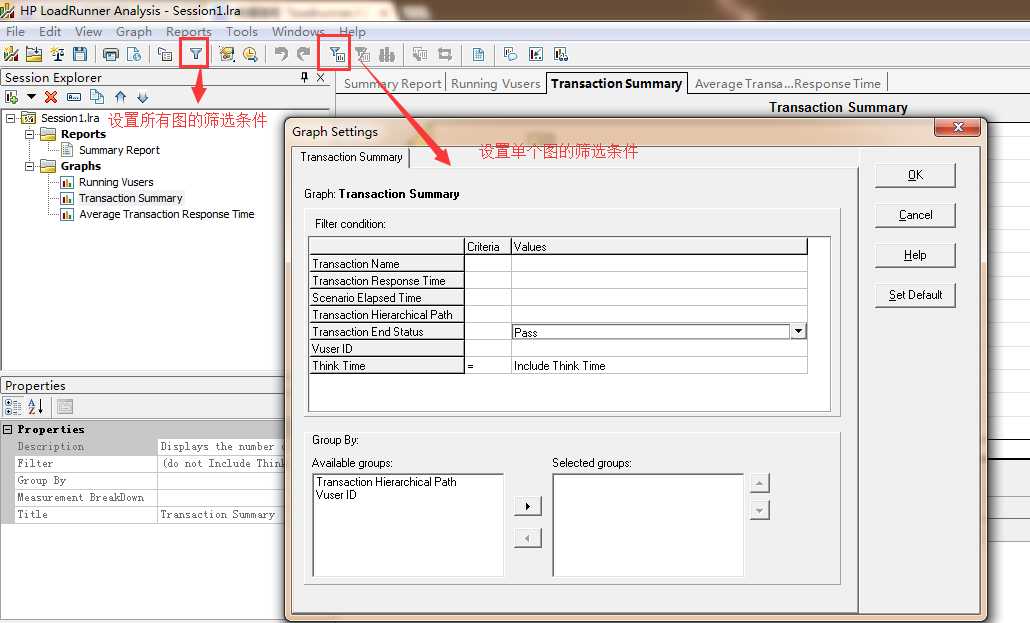This screenshot has width=1030, height=623.
Task: Open the View menu
Action: click(x=88, y=32)
